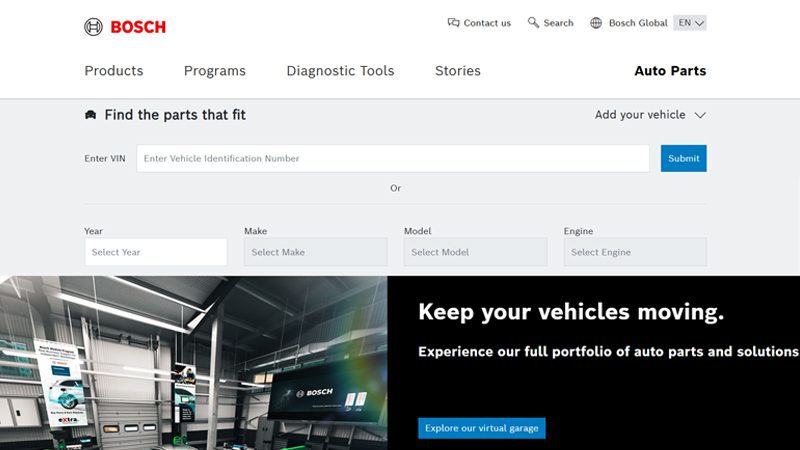Click the Model field label
The width and height of the screenshot is (800, 450).
pos(417,231)
